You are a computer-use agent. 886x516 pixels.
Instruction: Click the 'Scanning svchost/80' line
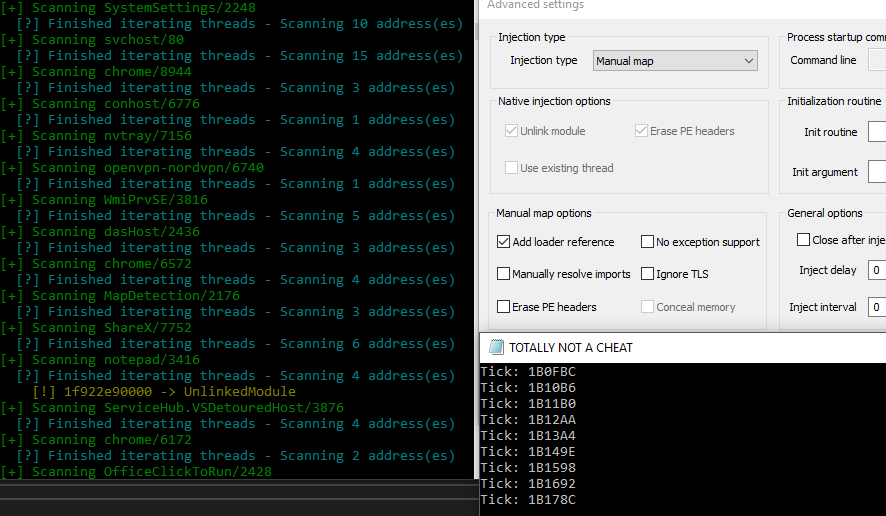(x=92, y=40)
